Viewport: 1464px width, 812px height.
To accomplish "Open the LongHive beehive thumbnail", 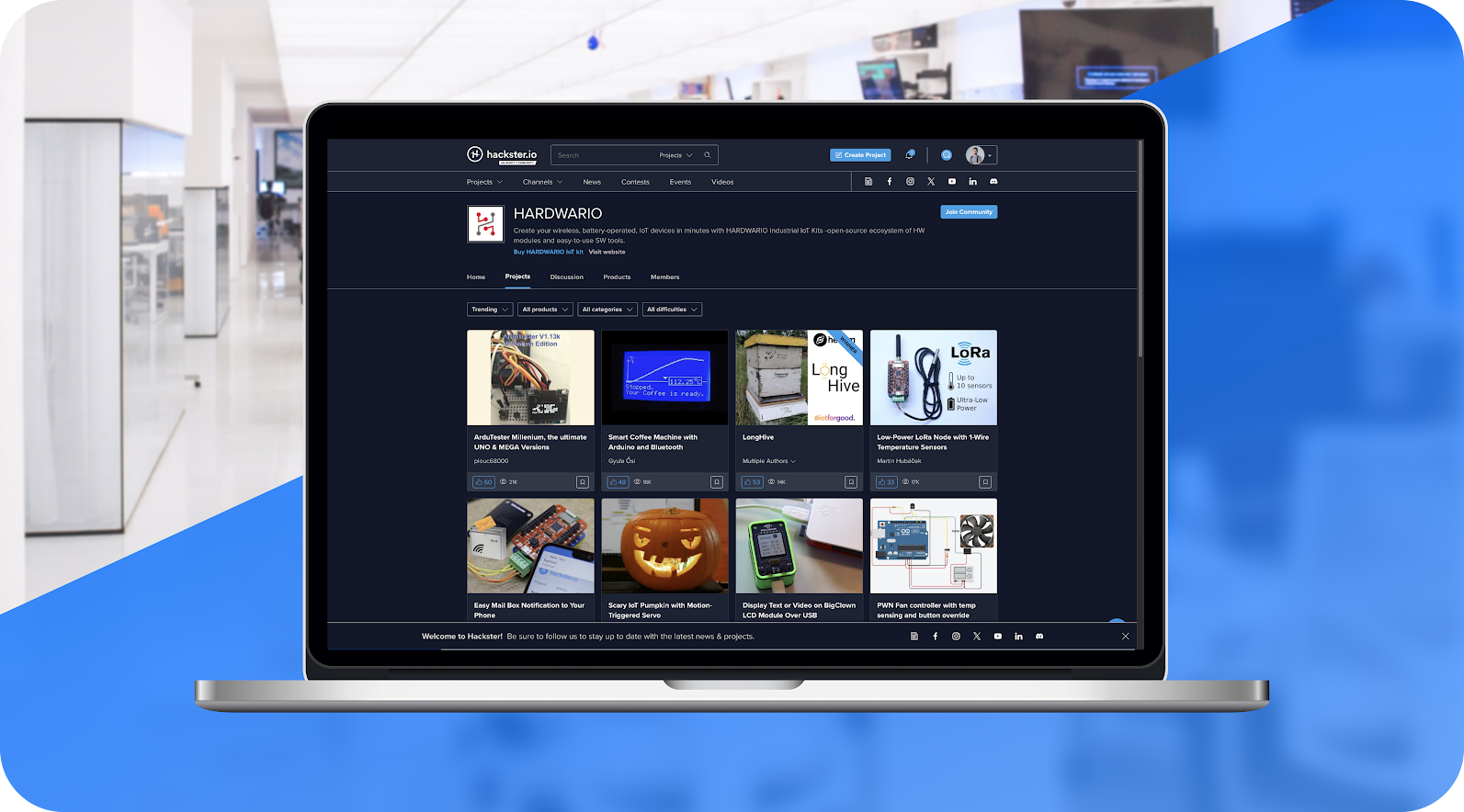I will 800,378.
